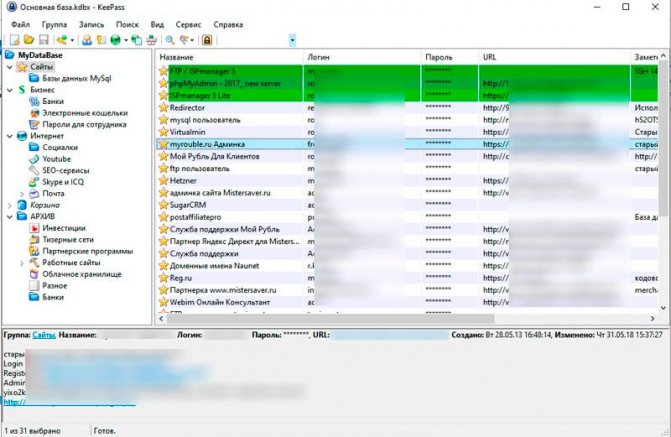Click the Copy User Name person icon
This screenshot has width=671, height=437.
point(87,40)
